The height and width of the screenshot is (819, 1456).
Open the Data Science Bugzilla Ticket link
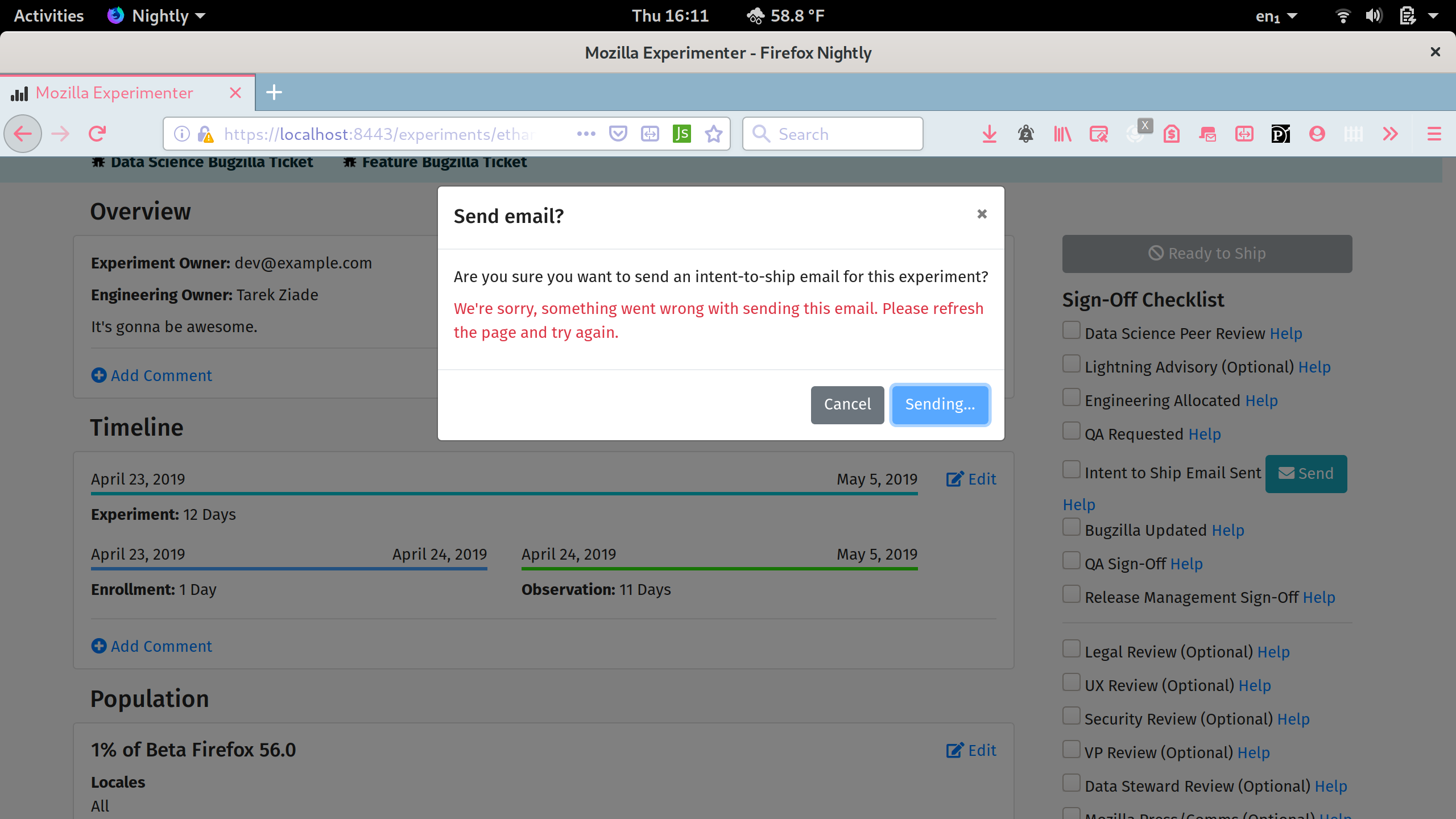202,163
